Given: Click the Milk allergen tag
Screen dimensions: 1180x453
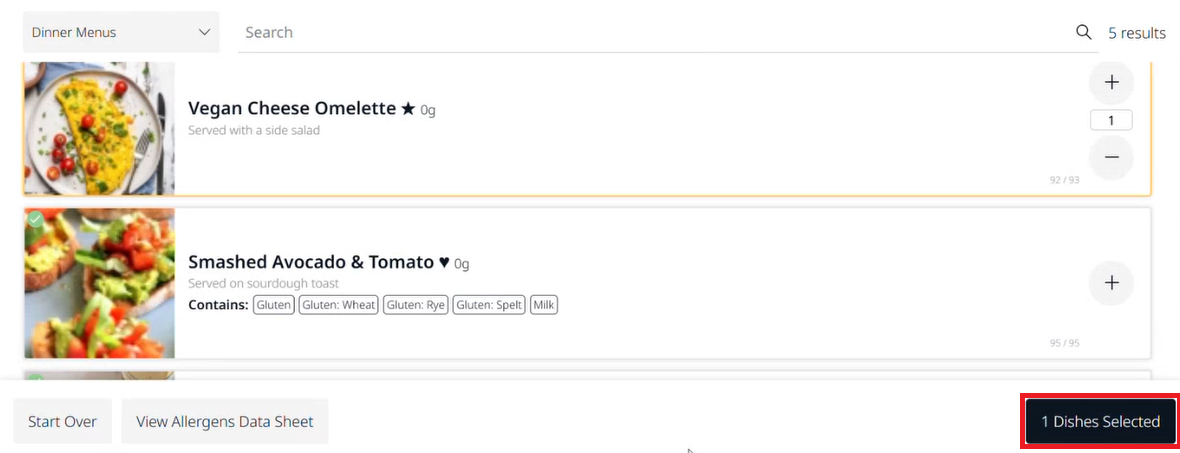Looking at the screenshot, I should [544, 306].
